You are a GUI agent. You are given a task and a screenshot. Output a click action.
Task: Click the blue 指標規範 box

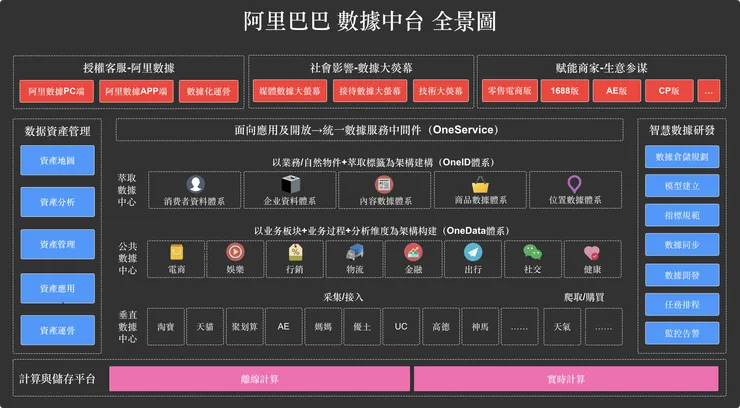pos(682,215)
